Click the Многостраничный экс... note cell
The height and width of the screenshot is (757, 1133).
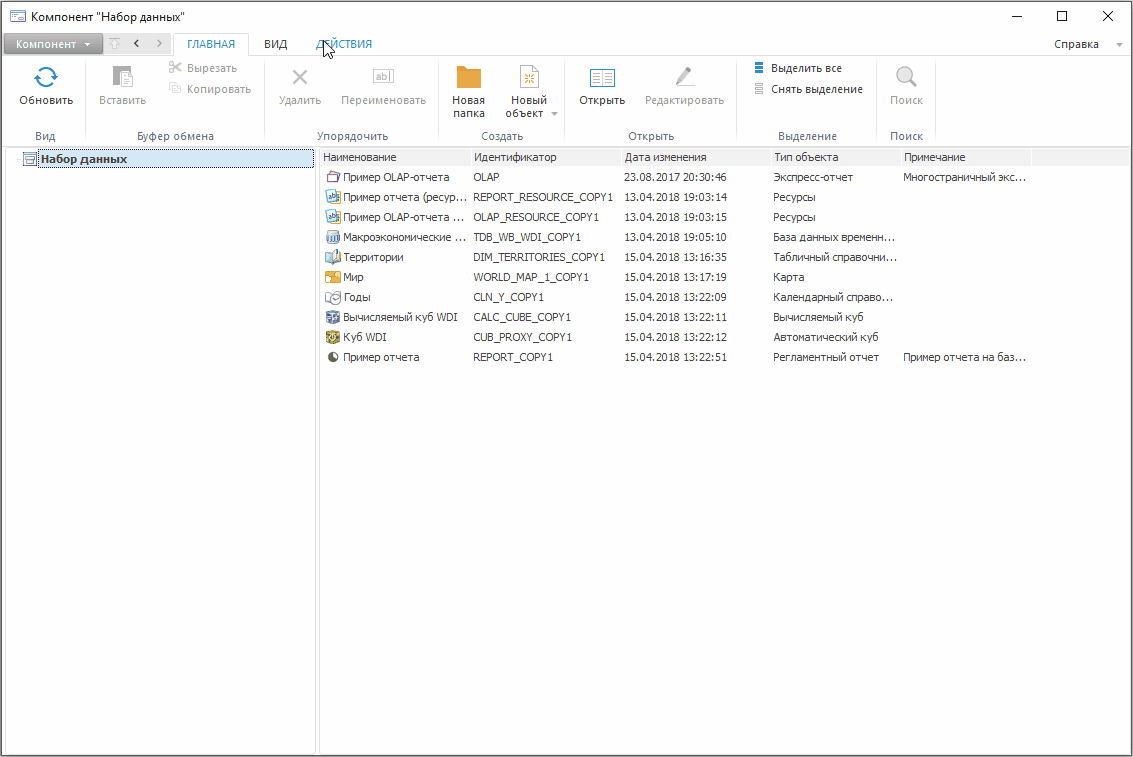point(964,177)
